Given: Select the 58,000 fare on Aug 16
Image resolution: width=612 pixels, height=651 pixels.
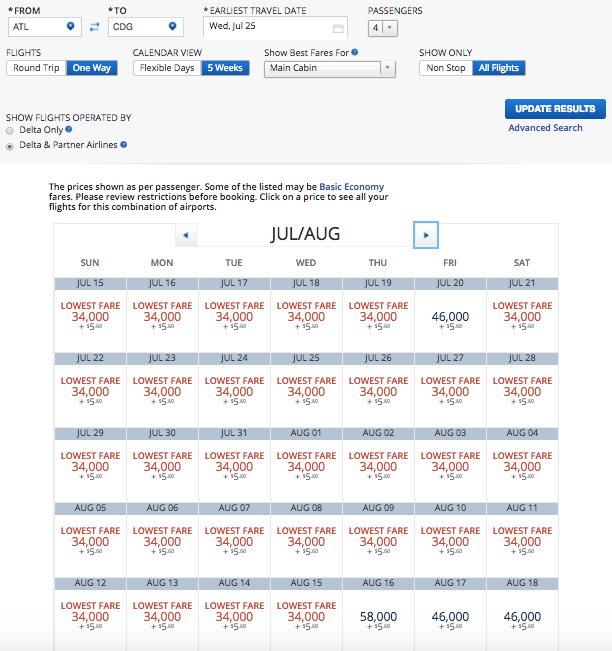Looking at the screenshot, I should pos(378,618).
